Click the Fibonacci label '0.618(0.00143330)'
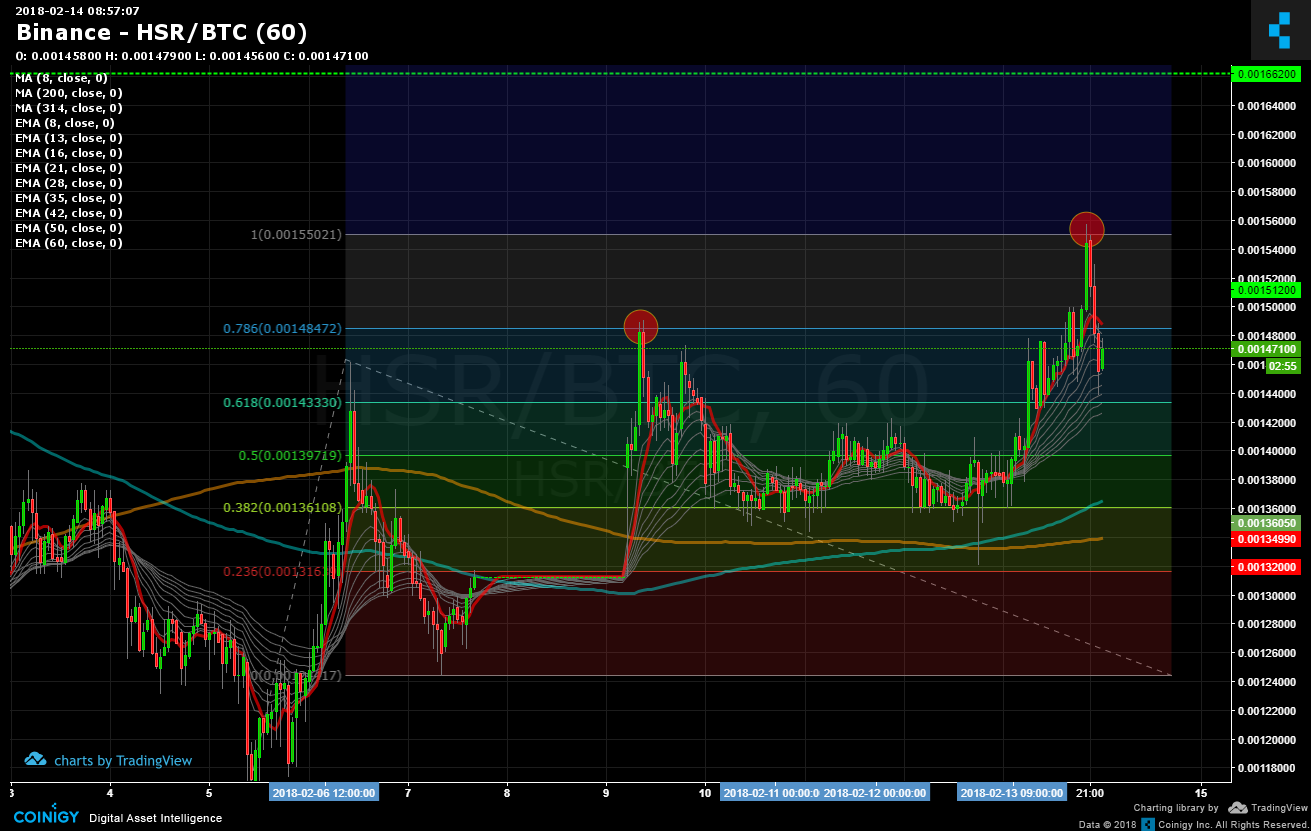This screenshot has width=1311, height=831. [x=283, y=402]
